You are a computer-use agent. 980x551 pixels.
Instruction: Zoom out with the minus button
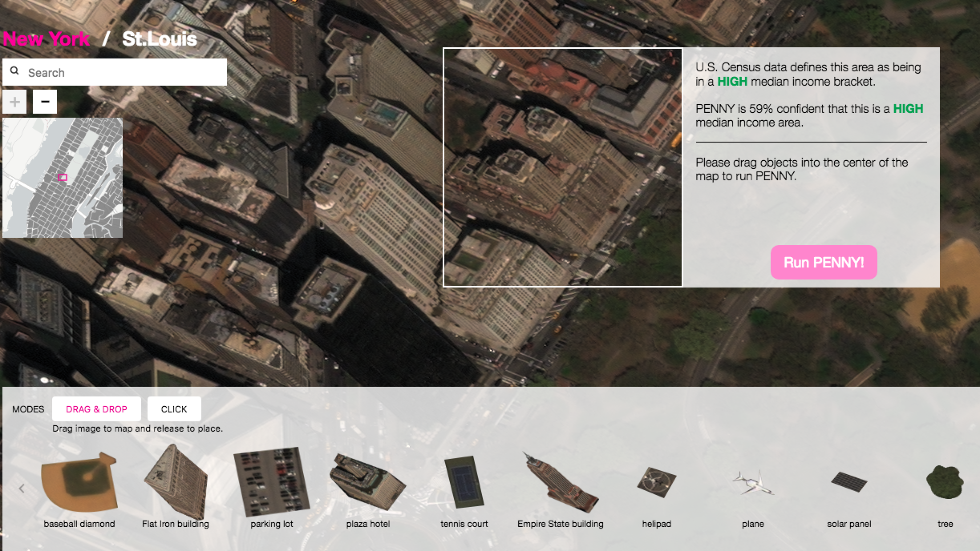coord(45,102)
